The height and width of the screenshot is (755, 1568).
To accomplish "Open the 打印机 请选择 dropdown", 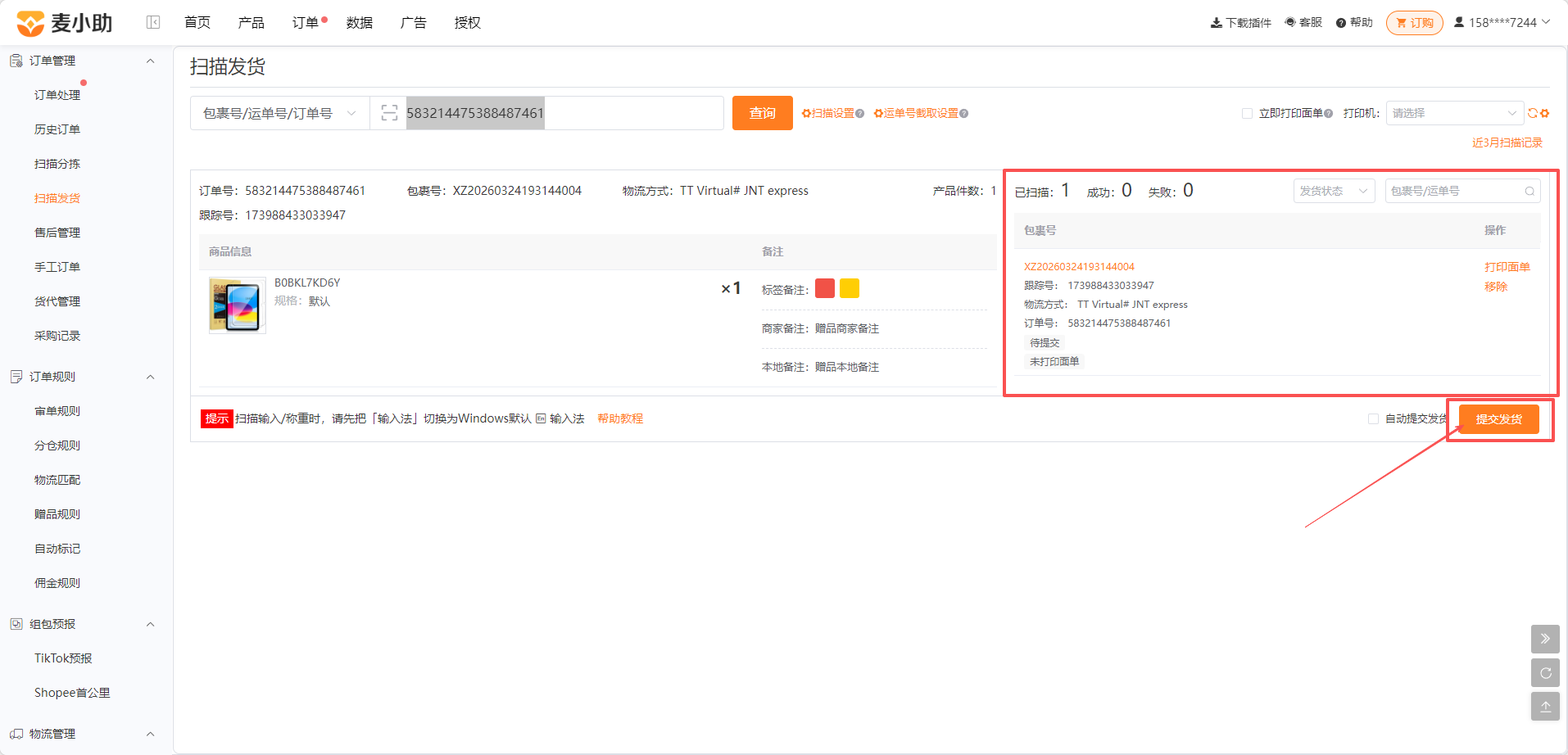I will pyautogui.click(x=1455, y=113).
